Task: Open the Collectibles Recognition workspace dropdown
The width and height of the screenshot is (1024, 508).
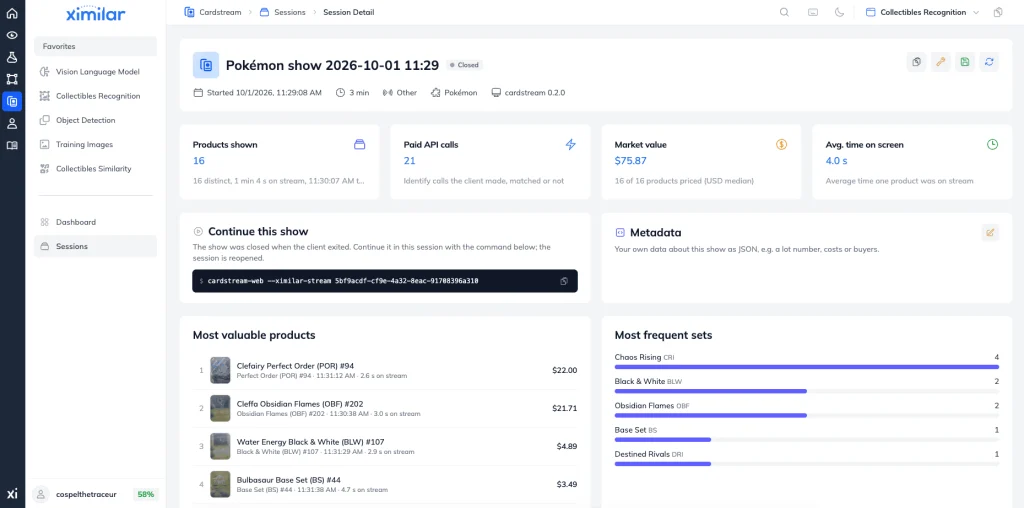Action: coord(922,12)
